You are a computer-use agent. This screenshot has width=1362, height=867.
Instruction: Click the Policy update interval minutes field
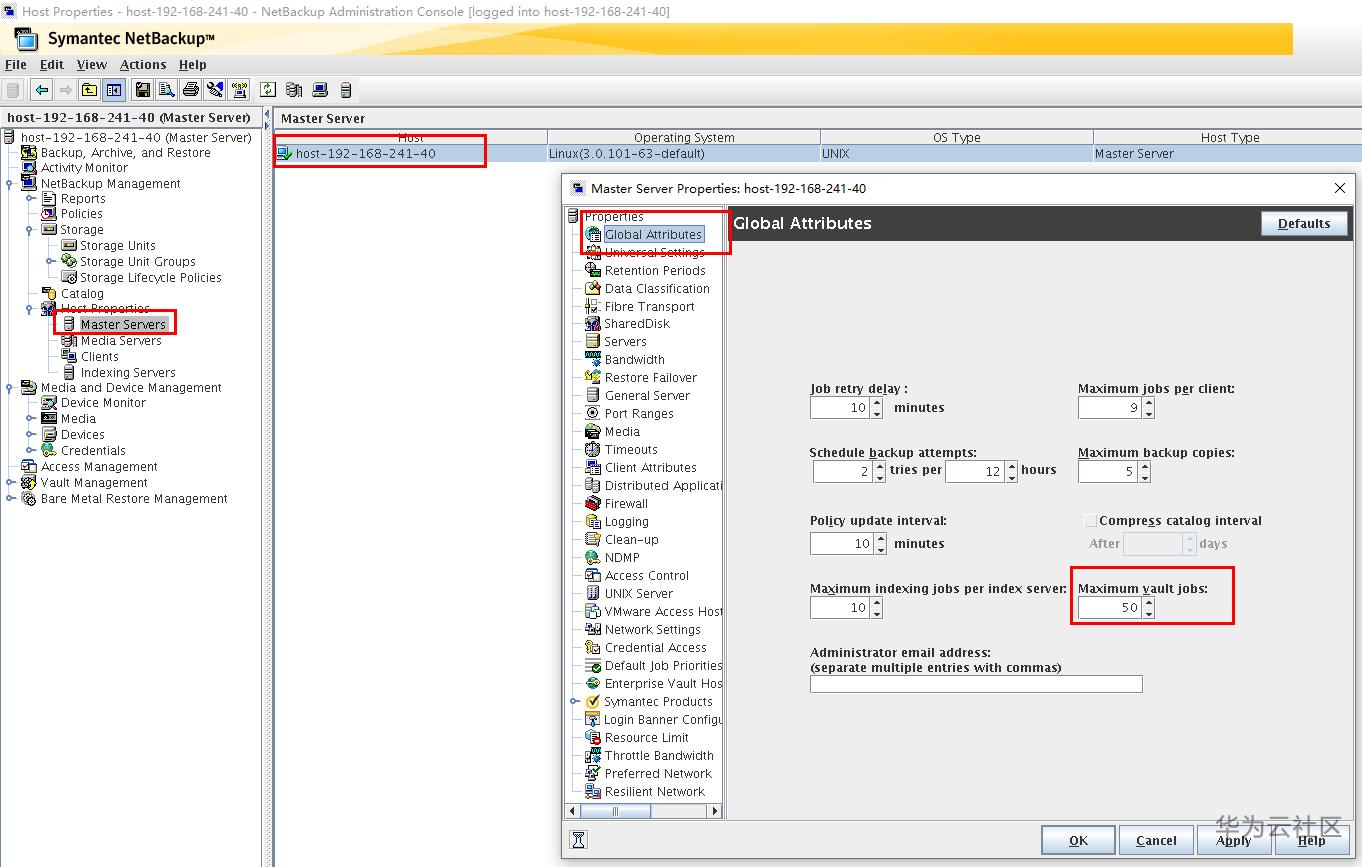[x=841, y=544]
